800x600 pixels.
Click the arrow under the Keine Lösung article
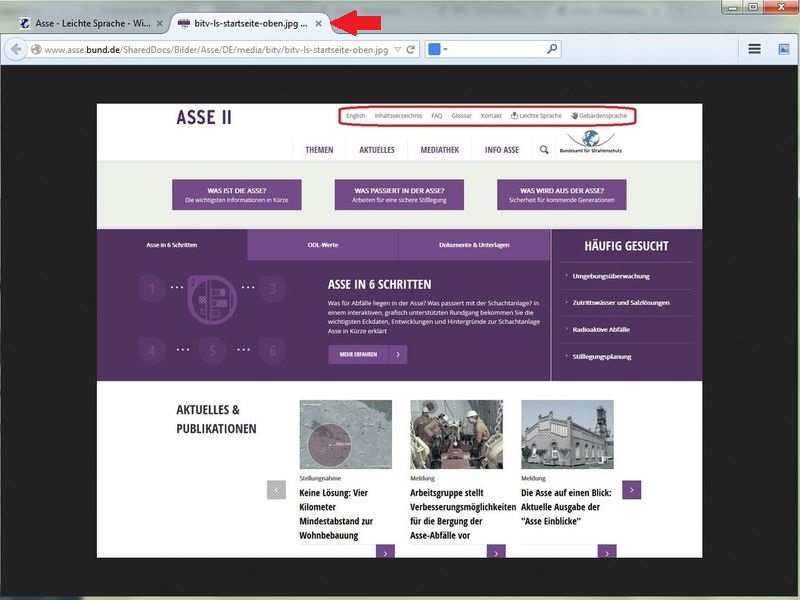(385, 552)
